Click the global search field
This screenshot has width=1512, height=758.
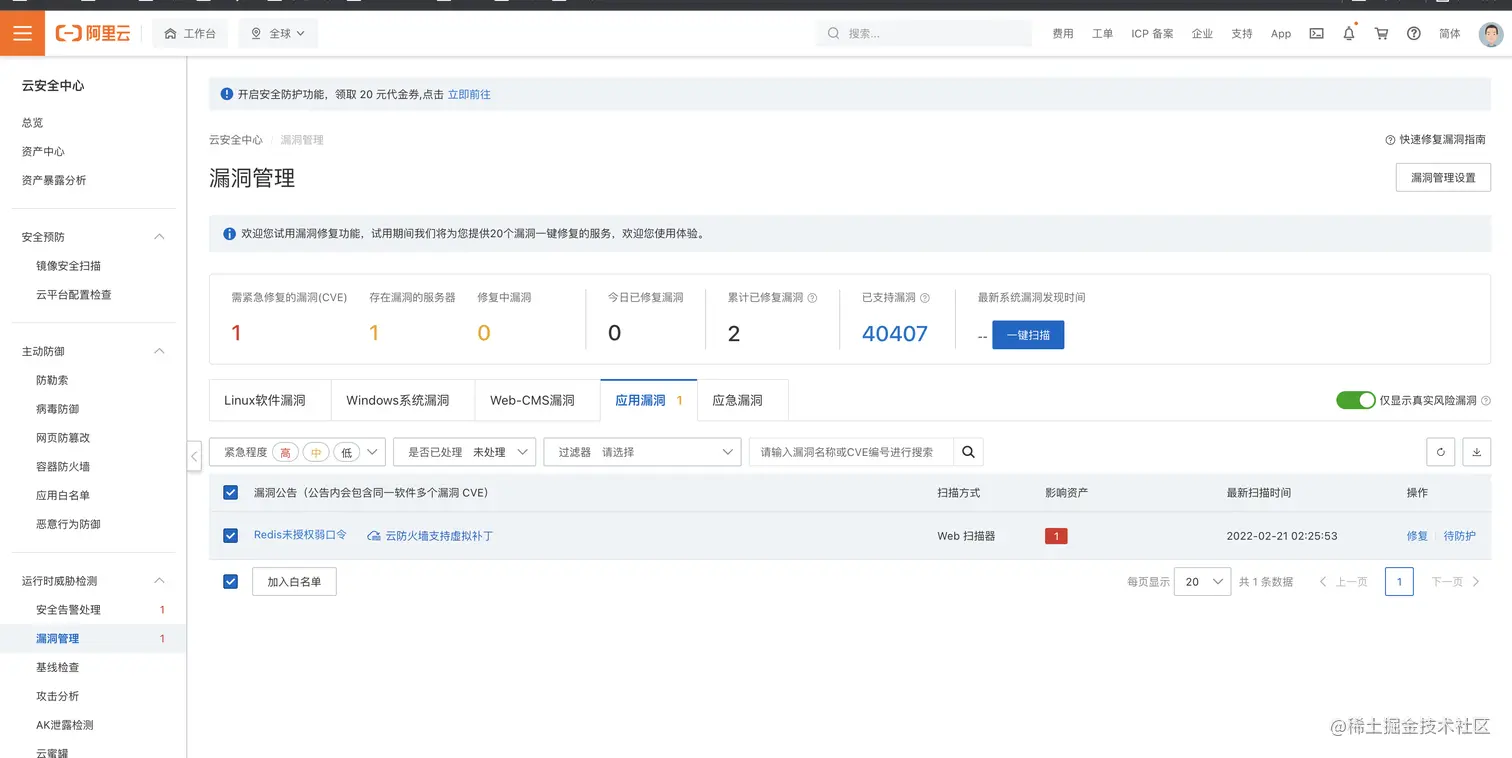tap(924, 33)
